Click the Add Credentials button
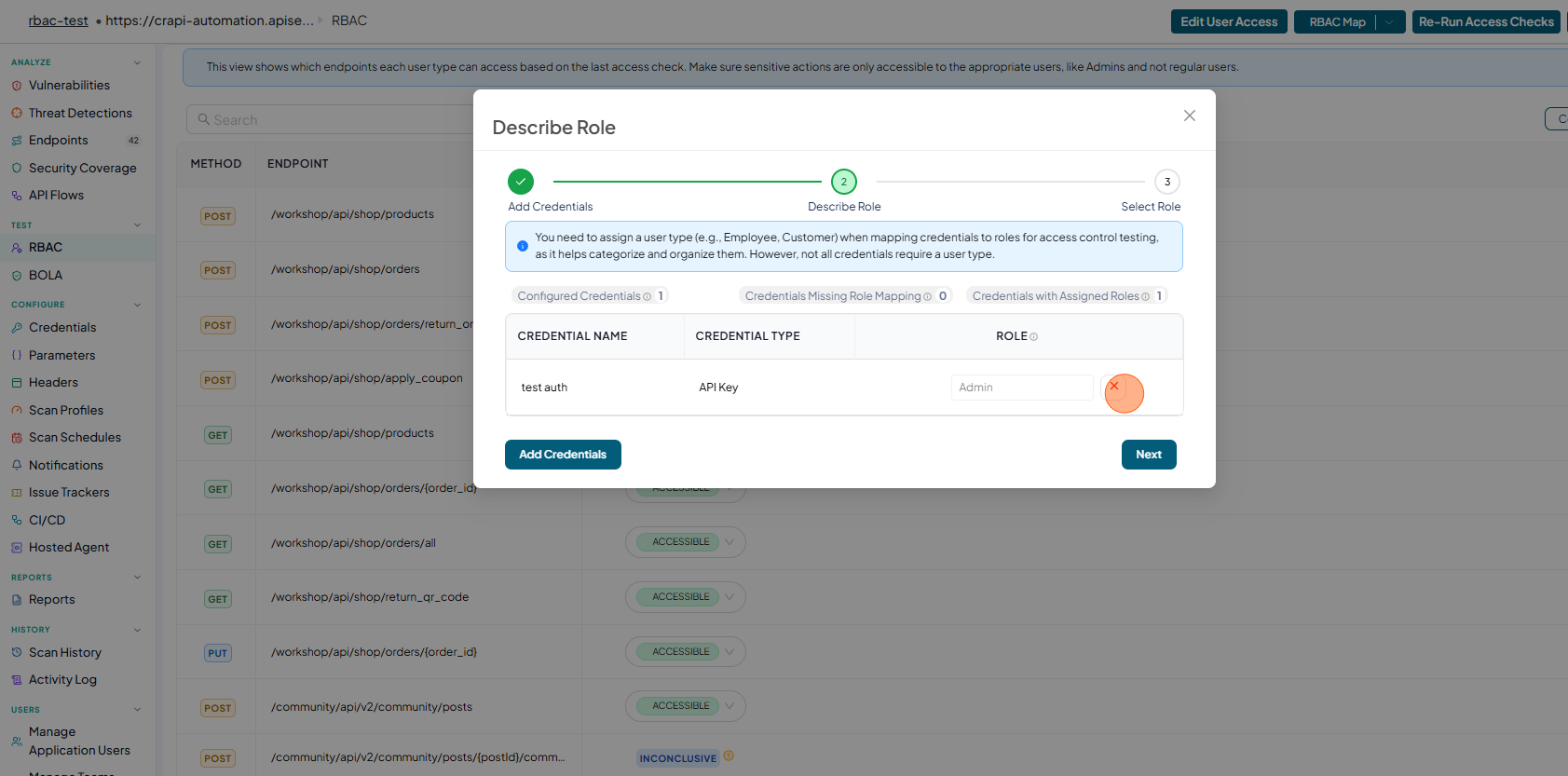Screen dimensions: 1568x776 (563, 455)
